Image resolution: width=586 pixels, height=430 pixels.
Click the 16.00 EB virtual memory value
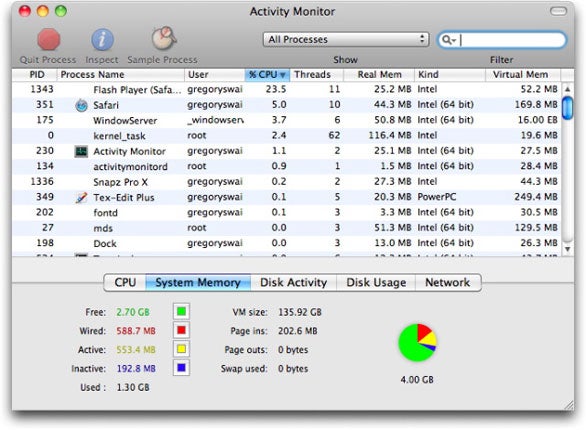point(537,120)
